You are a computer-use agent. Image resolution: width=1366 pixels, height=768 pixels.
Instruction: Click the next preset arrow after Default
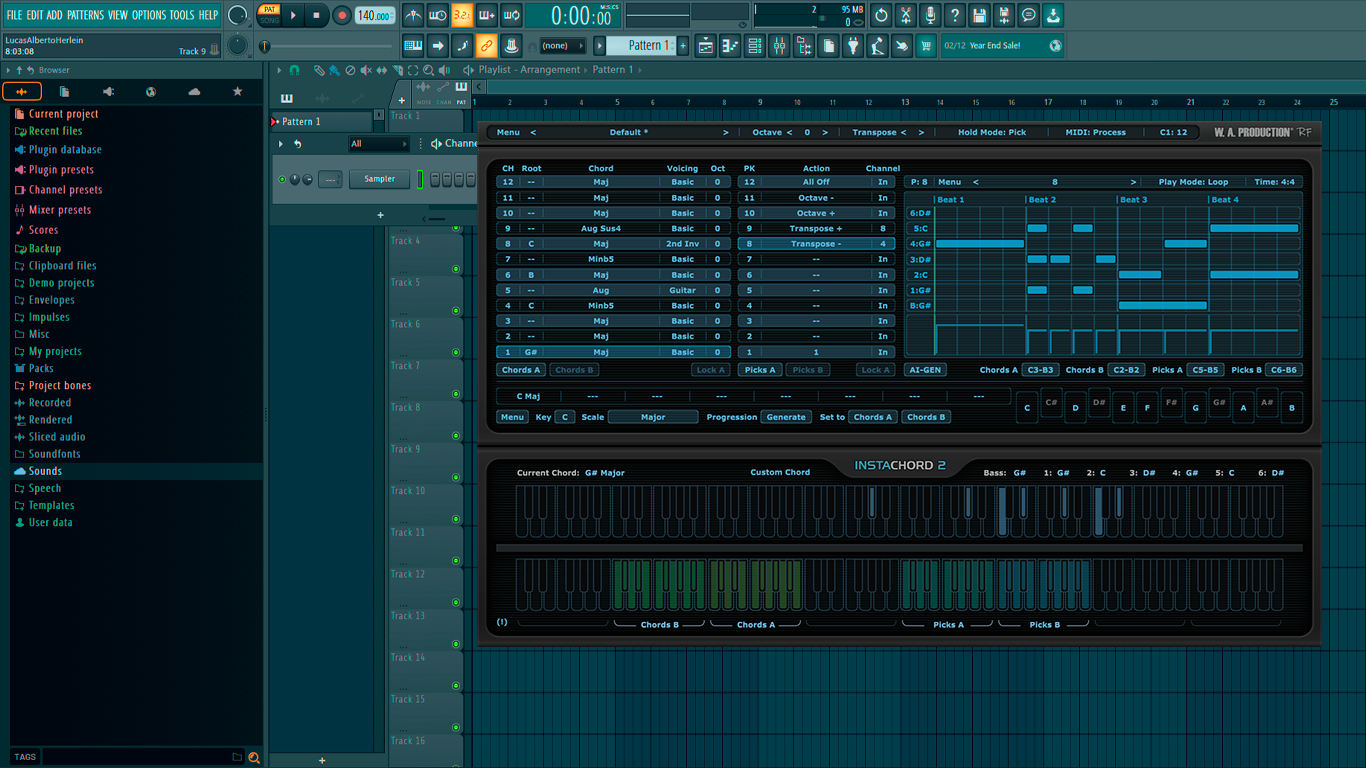tap(726, 132)
